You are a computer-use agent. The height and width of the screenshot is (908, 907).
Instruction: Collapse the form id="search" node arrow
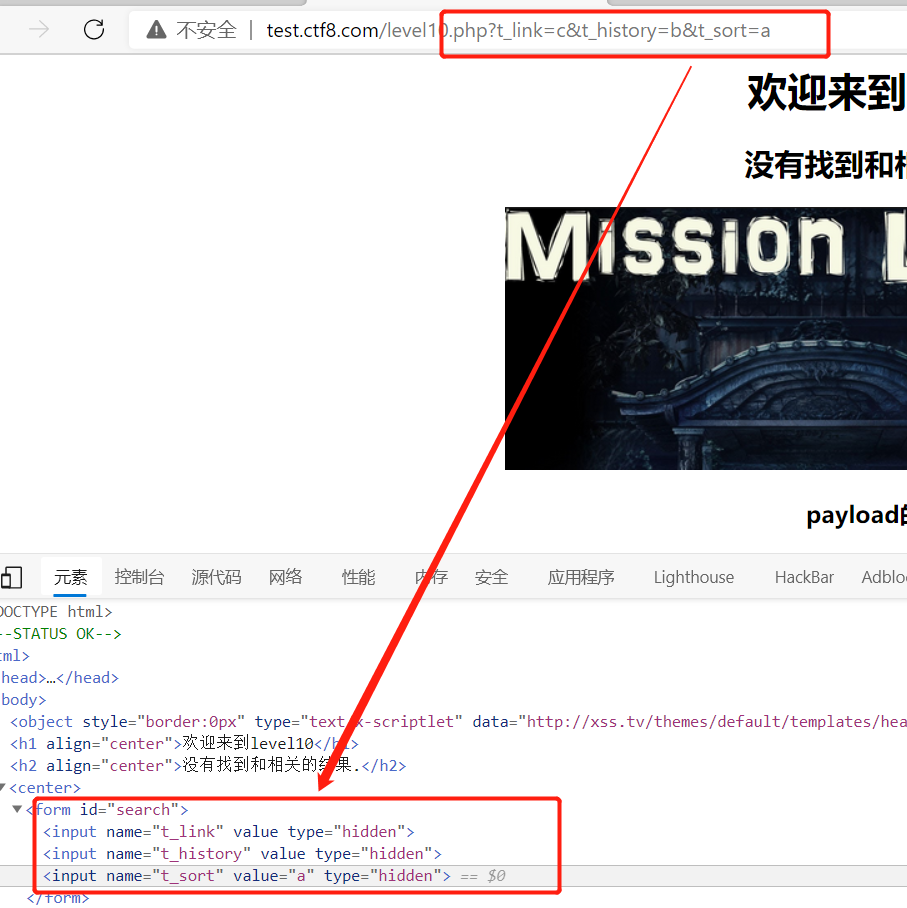click(17, 809)
